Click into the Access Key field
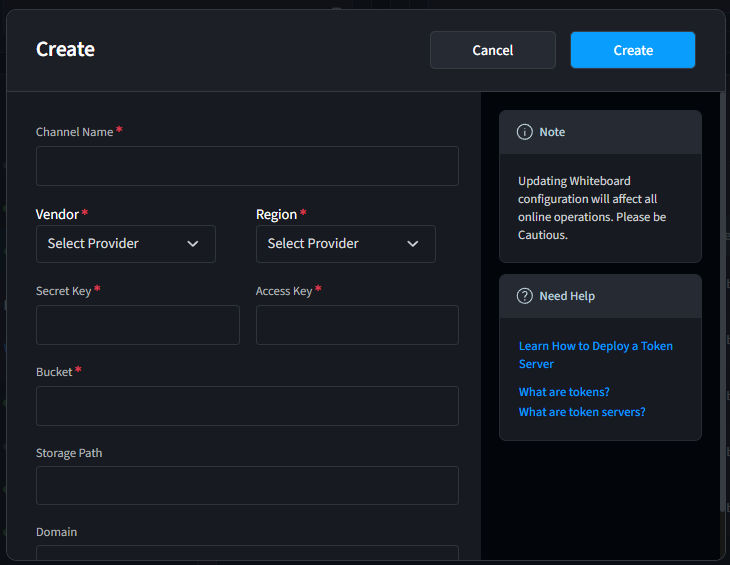This screenshot has width=730, height=565. coord(357,325)
